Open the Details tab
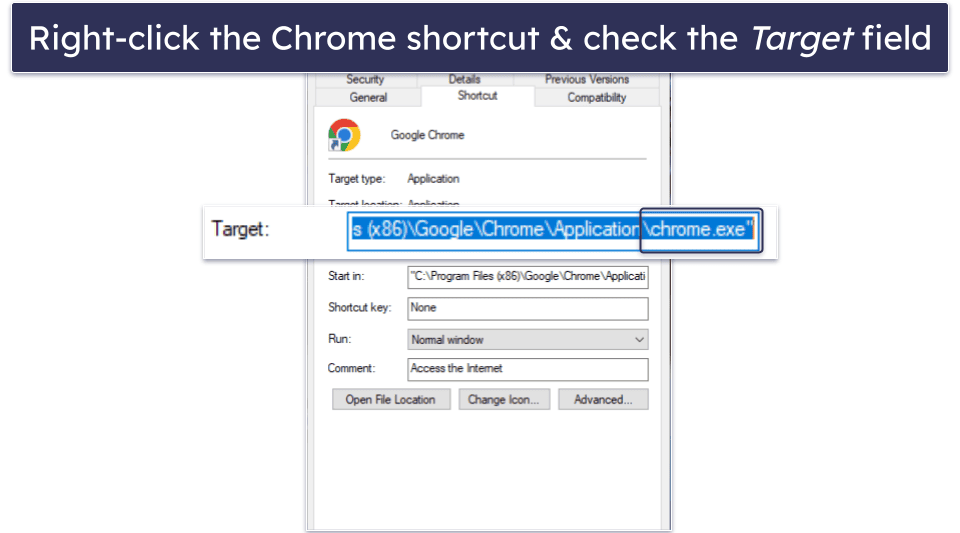 point(465,80)
